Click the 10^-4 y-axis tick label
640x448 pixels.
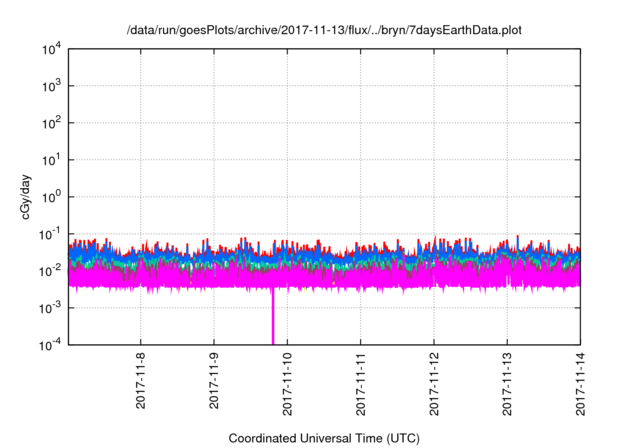coord(50,346)
